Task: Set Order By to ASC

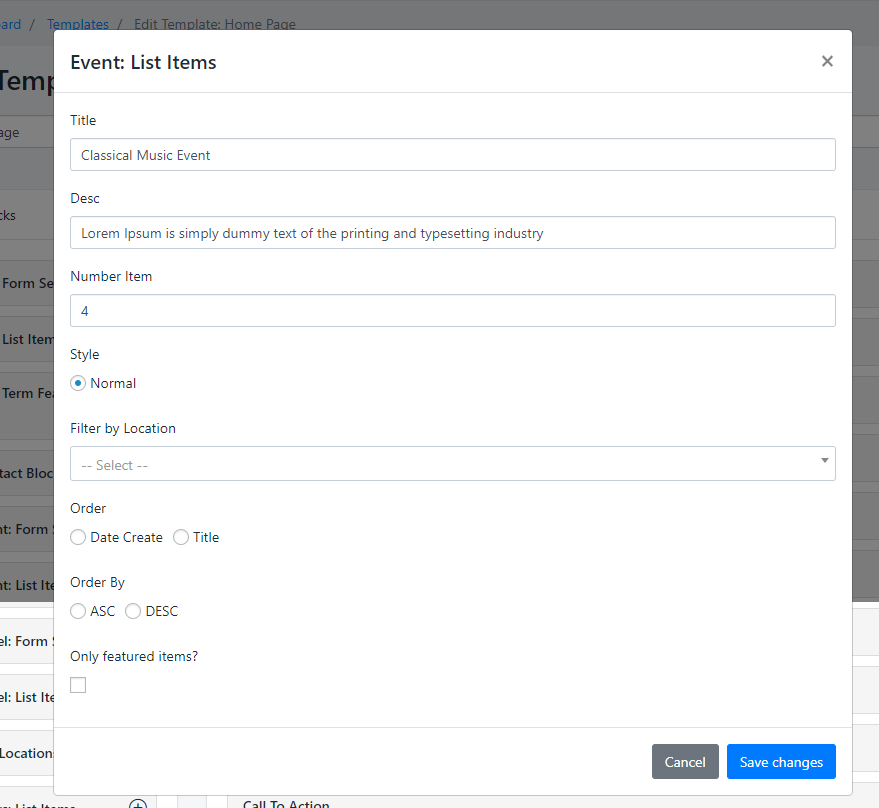Action: pyautogui.click(x=78, y=611)
